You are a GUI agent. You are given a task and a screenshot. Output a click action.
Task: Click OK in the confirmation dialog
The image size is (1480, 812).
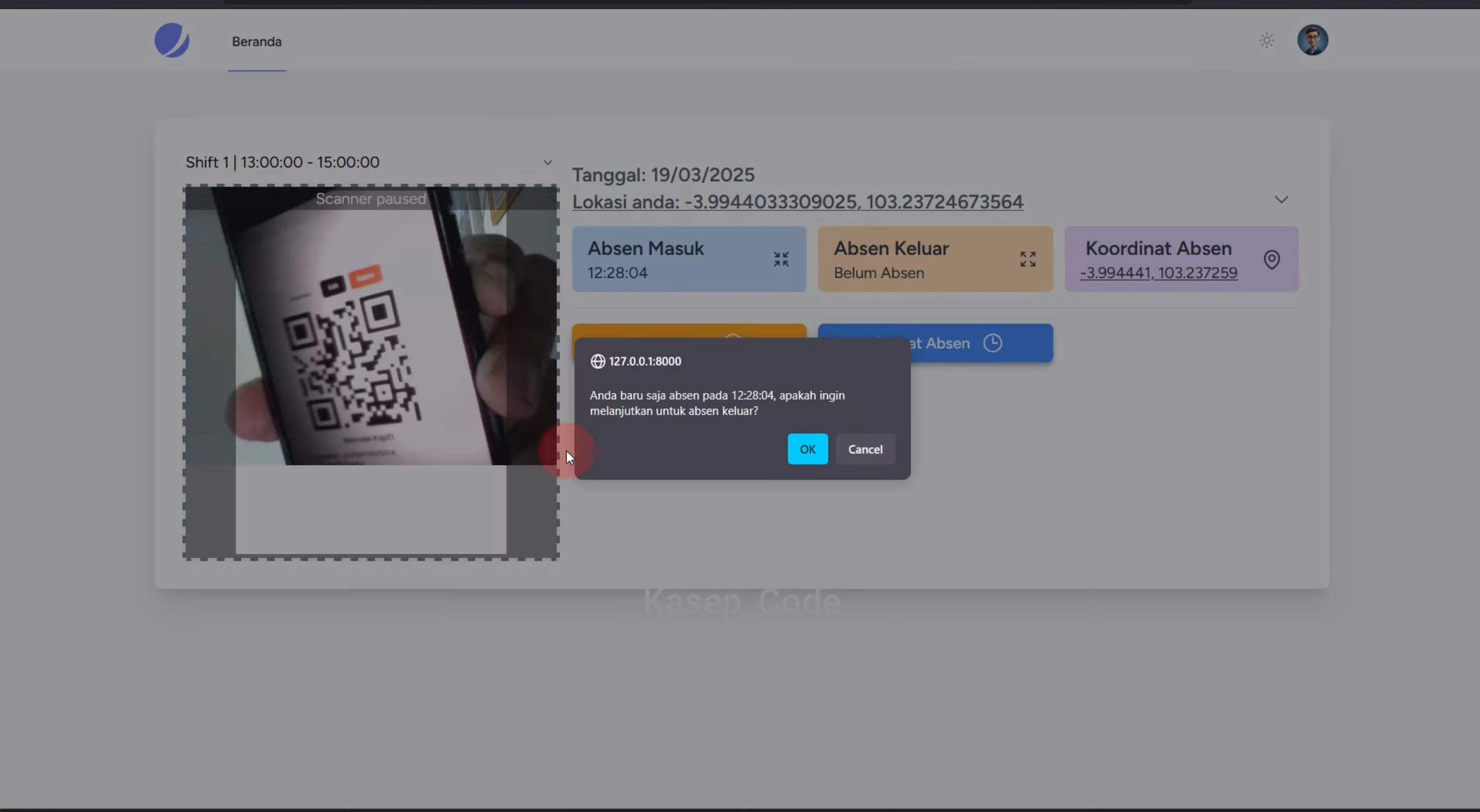807,449
